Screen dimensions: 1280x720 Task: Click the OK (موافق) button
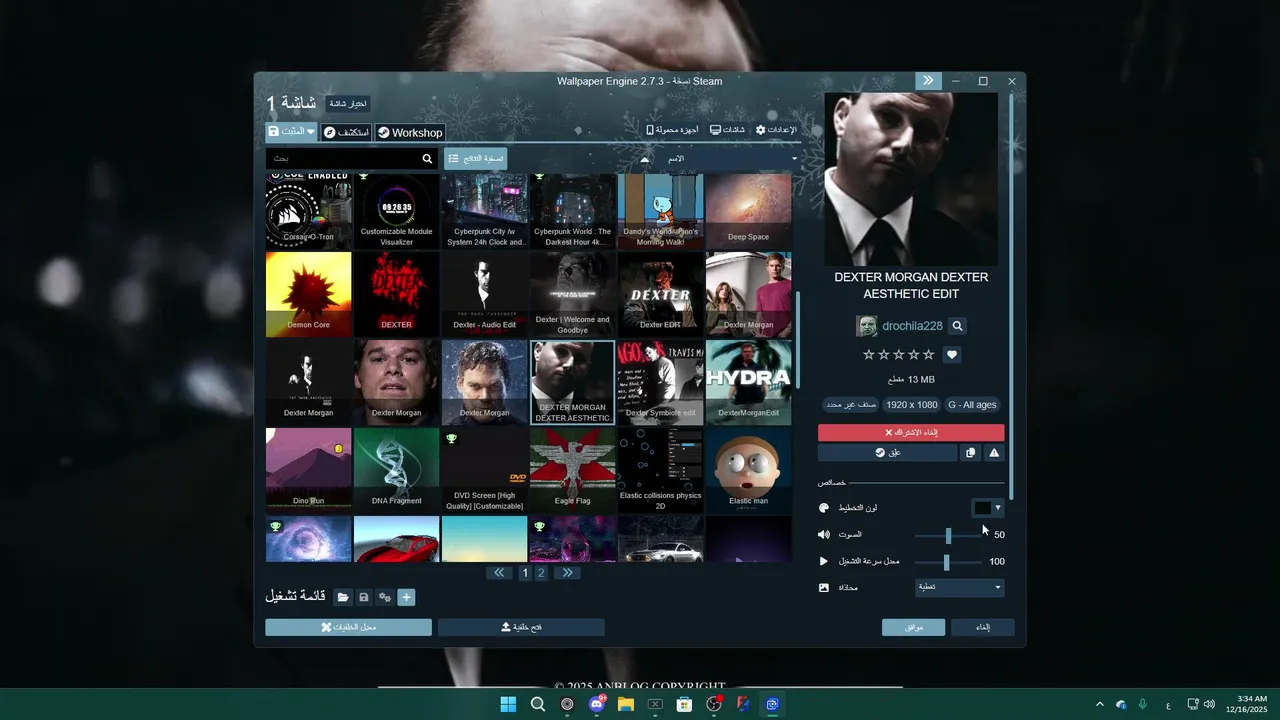click(x=913, y=627)
